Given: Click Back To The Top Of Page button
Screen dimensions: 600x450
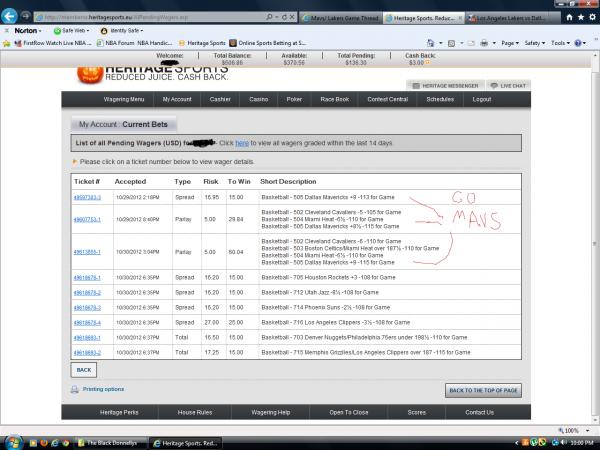Looking at the screenshot, I should 483,389.
